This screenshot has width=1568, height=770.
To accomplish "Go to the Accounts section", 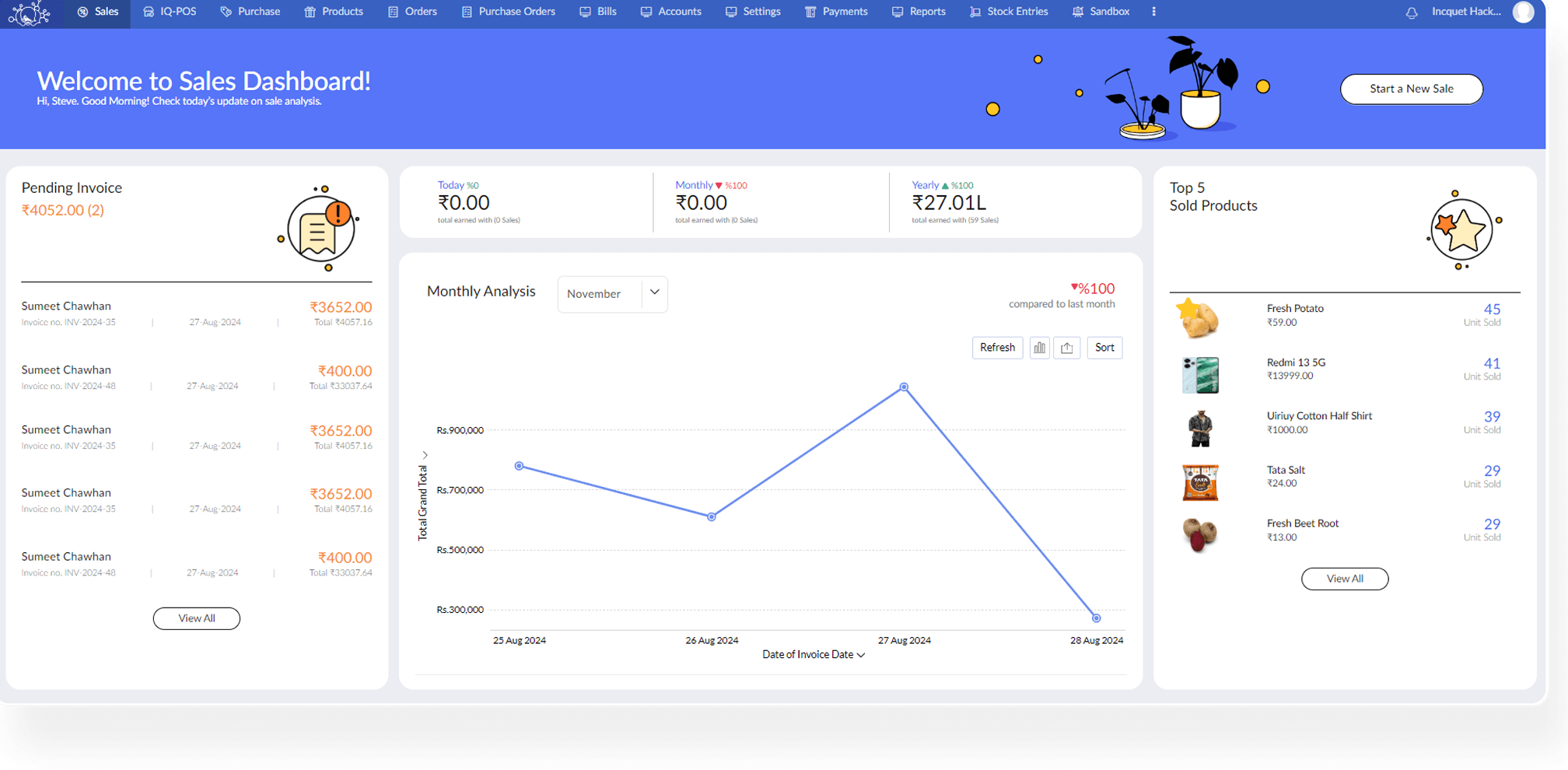I will [670, 12].
